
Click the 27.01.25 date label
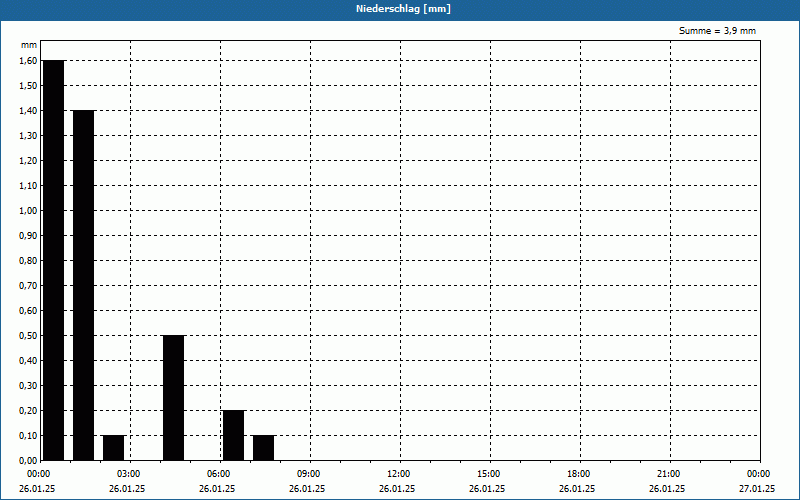tap(757, 489)
